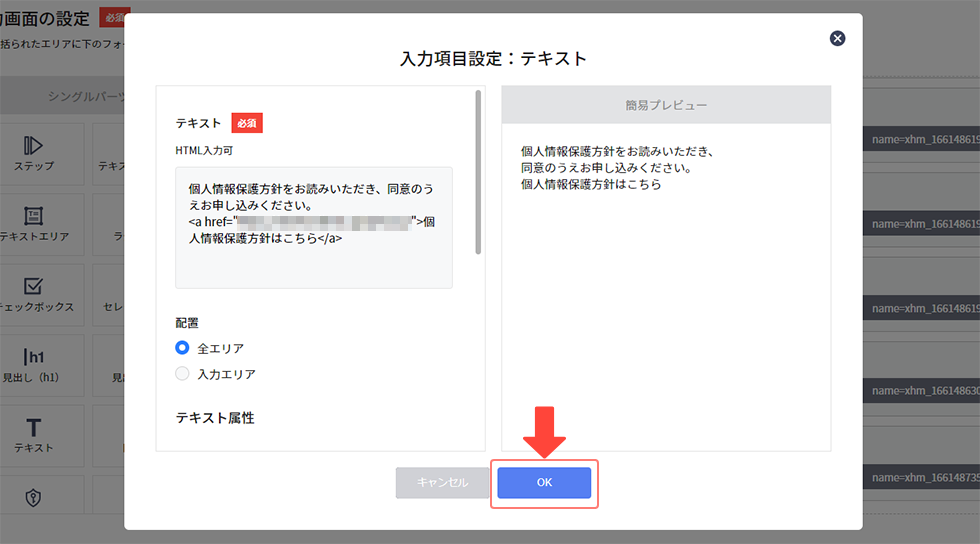Click the first name=xhm_ row behind the dialog

pos(922,139)
